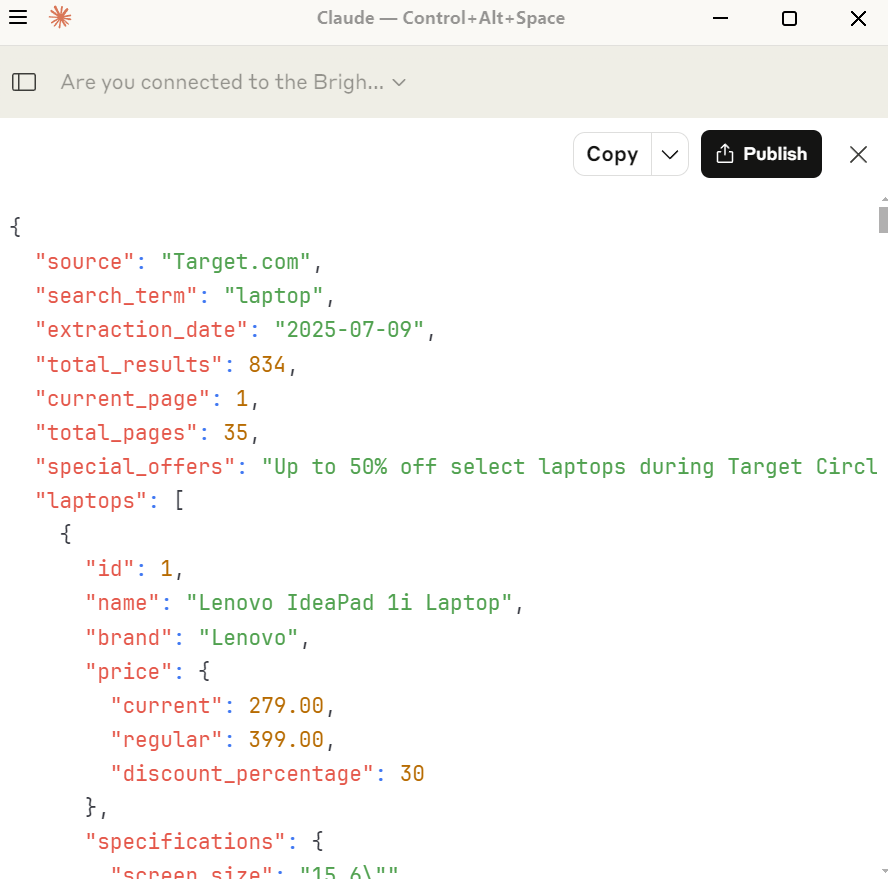
Task: Click the Claude starburst logo
Action: (x=60, y=18)
